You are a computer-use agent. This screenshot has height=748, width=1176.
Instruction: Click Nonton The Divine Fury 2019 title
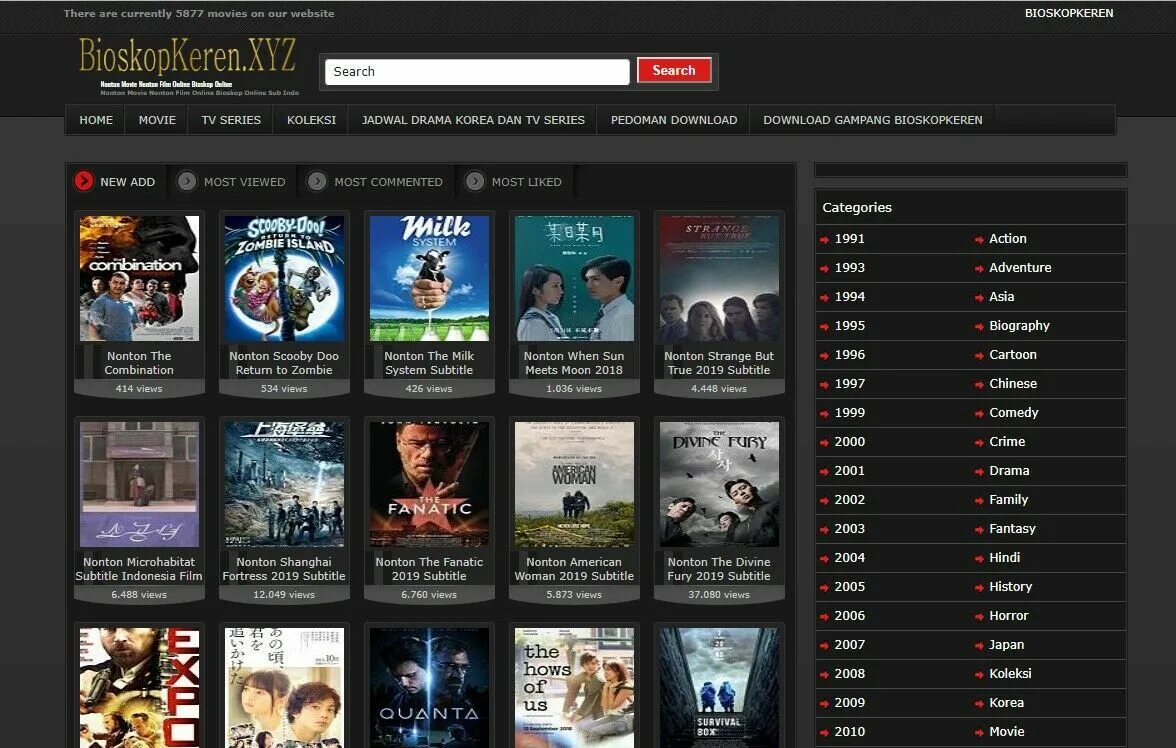pyautogui.click(x=719, y=569)
